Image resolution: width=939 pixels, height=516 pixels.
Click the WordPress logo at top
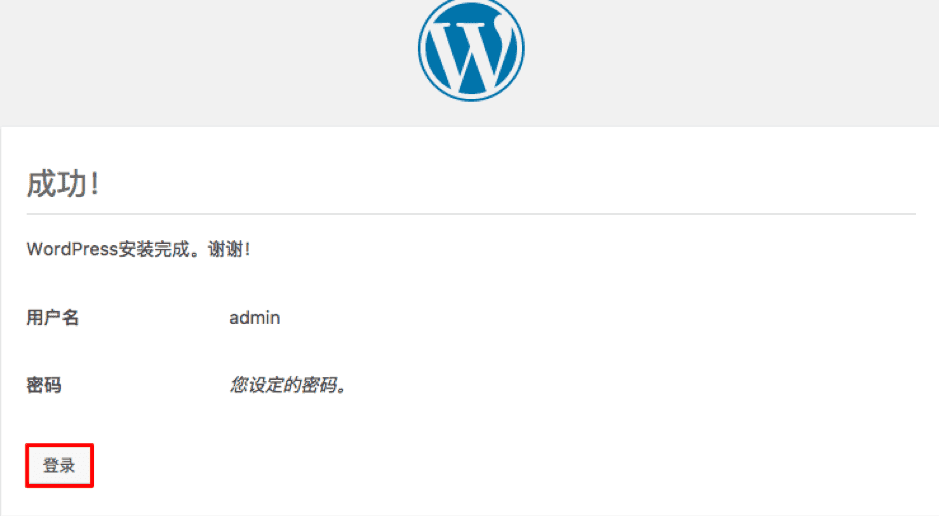point(471,49)
